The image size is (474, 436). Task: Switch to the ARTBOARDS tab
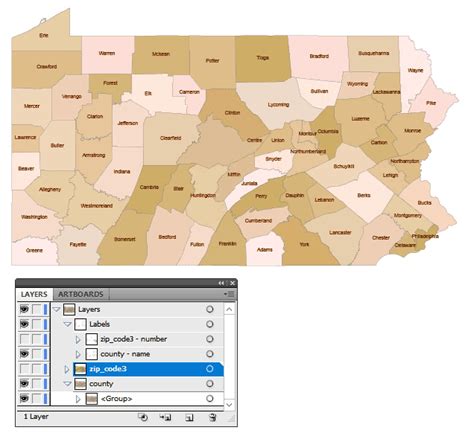click(x=81, y=294)
